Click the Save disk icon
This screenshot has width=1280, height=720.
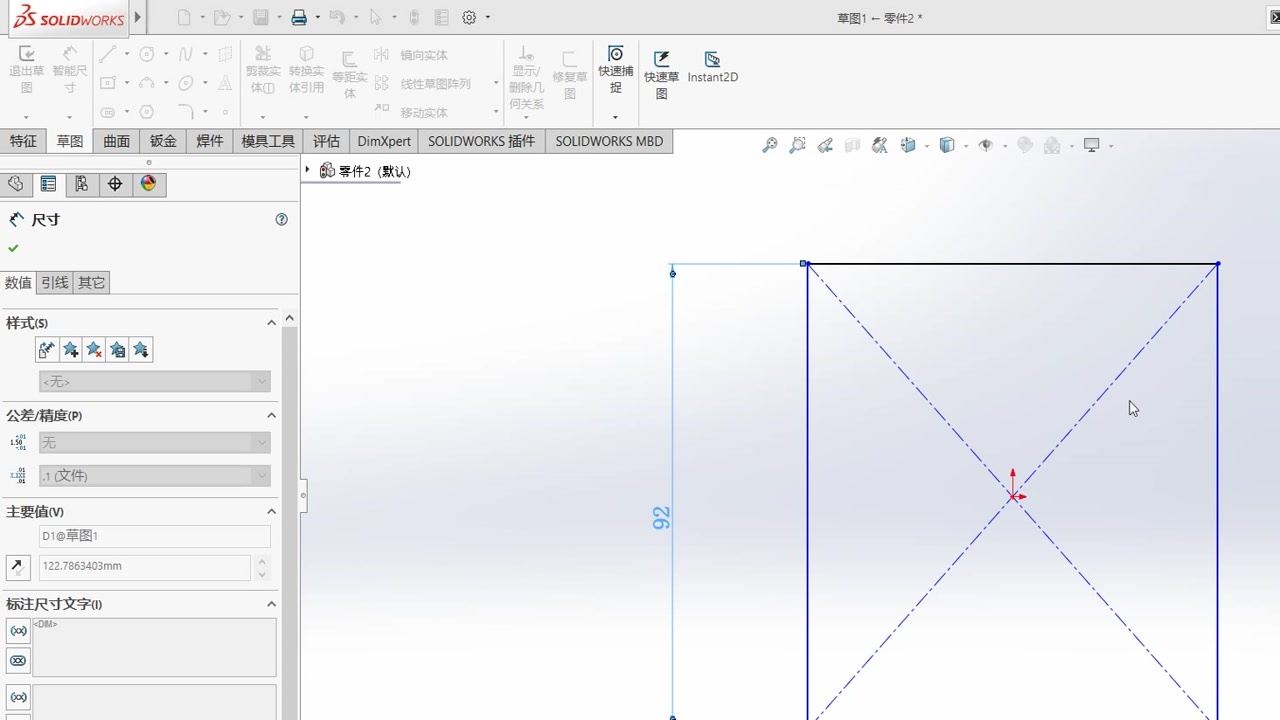[x=261, y=17]
